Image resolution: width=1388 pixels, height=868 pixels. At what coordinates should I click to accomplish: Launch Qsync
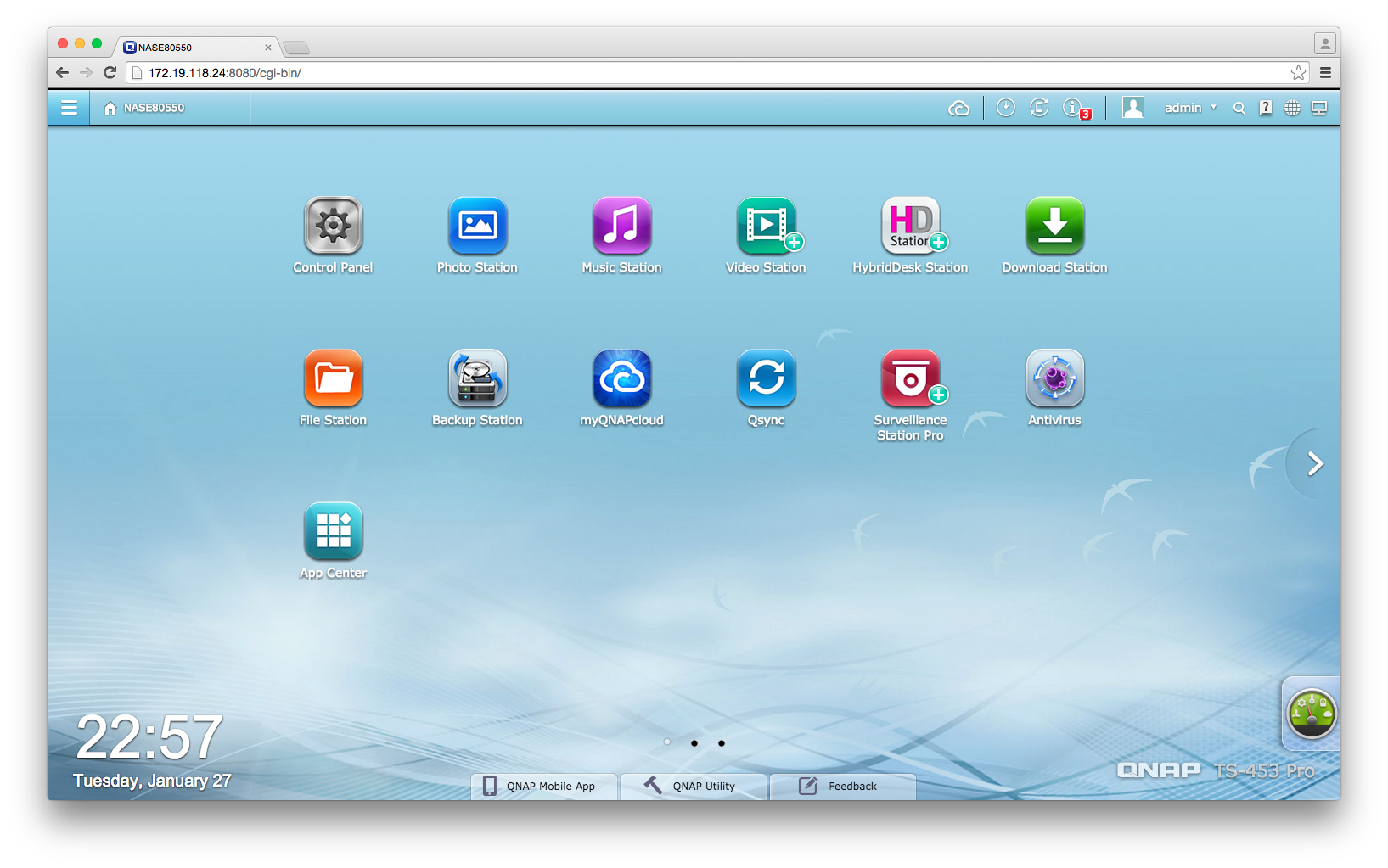point(766,378)
